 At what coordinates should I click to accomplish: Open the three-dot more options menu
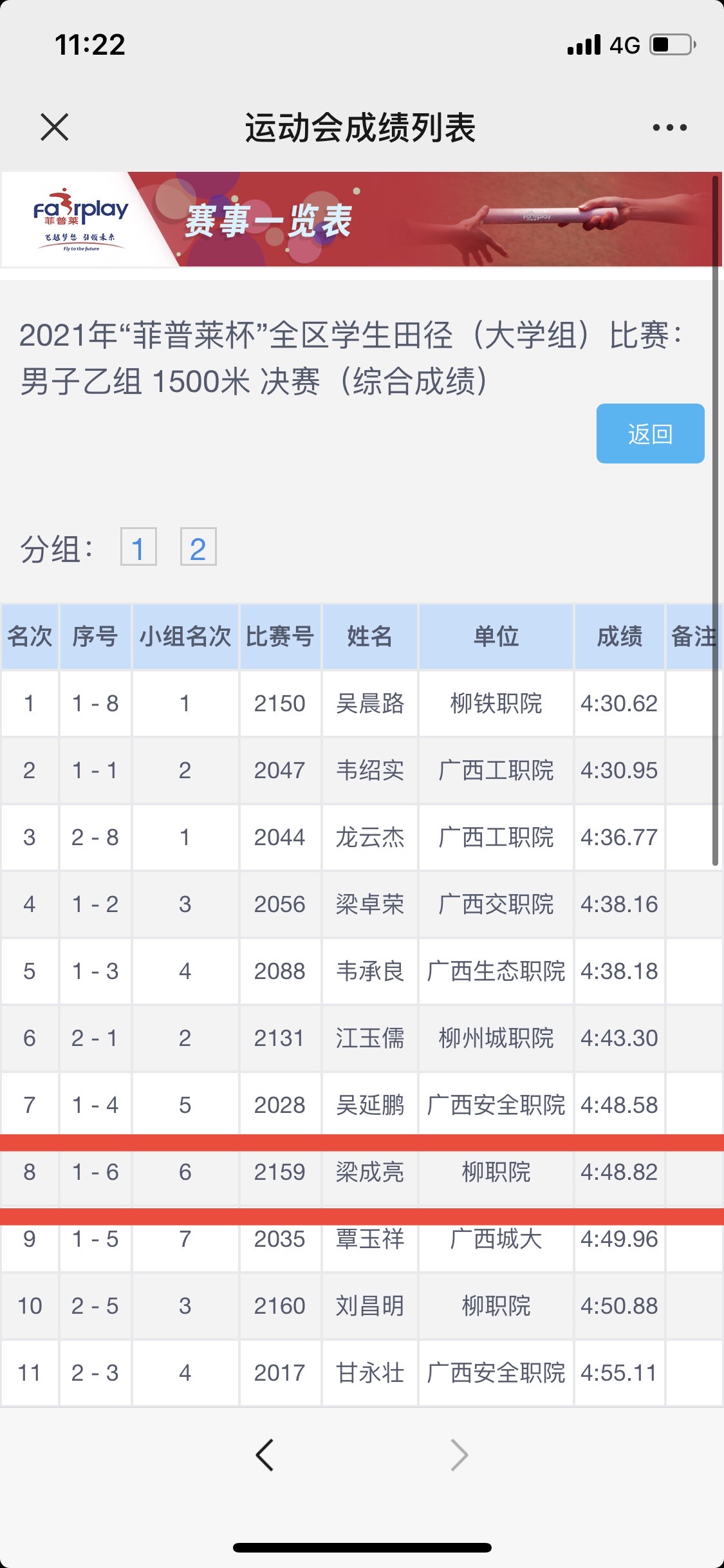669,127
